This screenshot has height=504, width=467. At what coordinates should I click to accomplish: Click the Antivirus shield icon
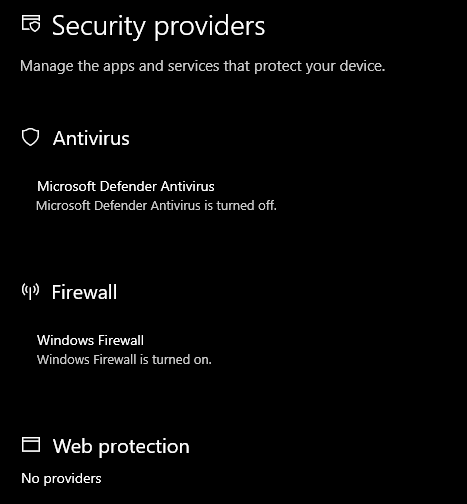[30, 137]
